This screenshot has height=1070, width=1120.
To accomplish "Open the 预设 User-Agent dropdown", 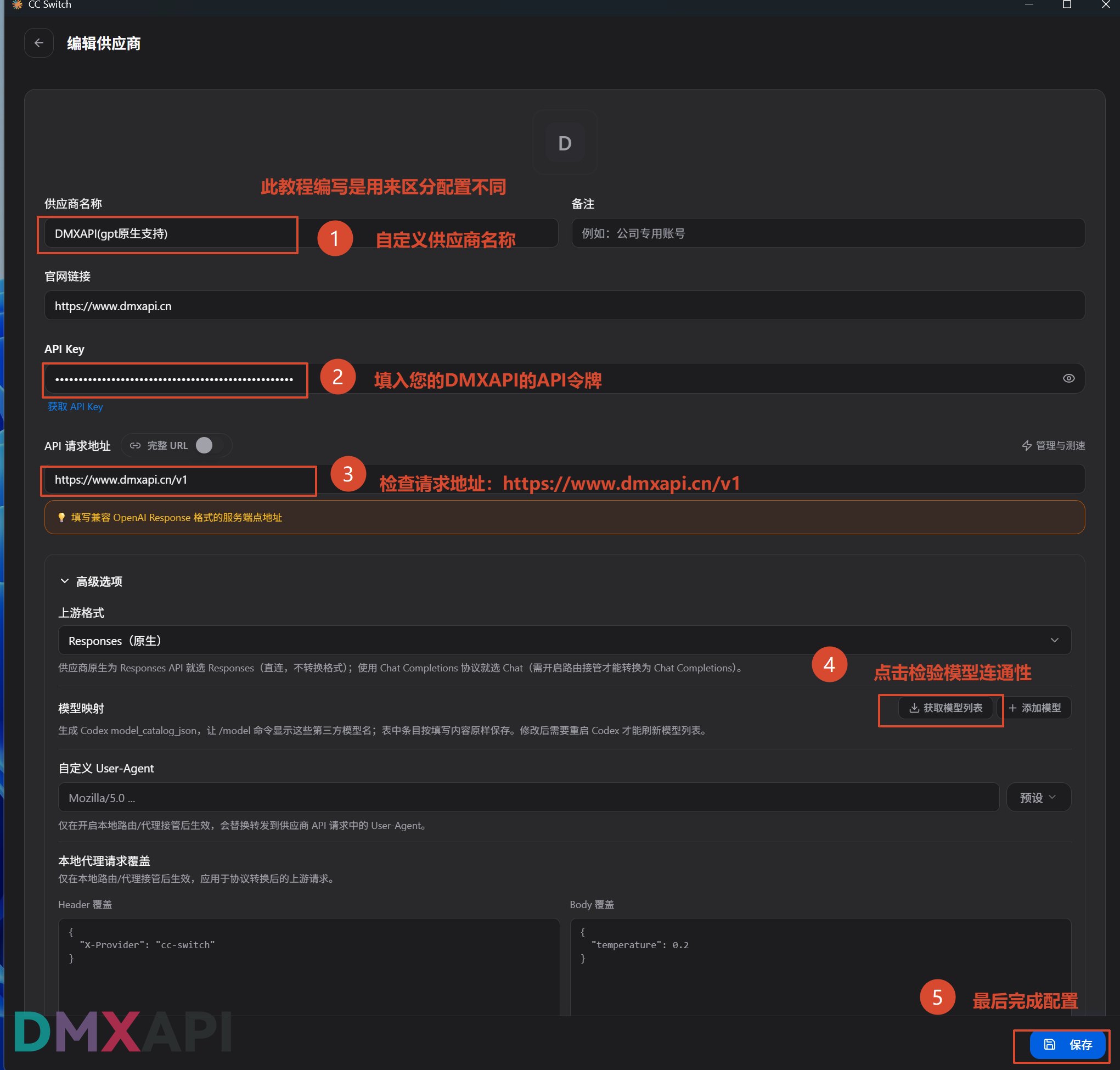I will point(1038,797).
